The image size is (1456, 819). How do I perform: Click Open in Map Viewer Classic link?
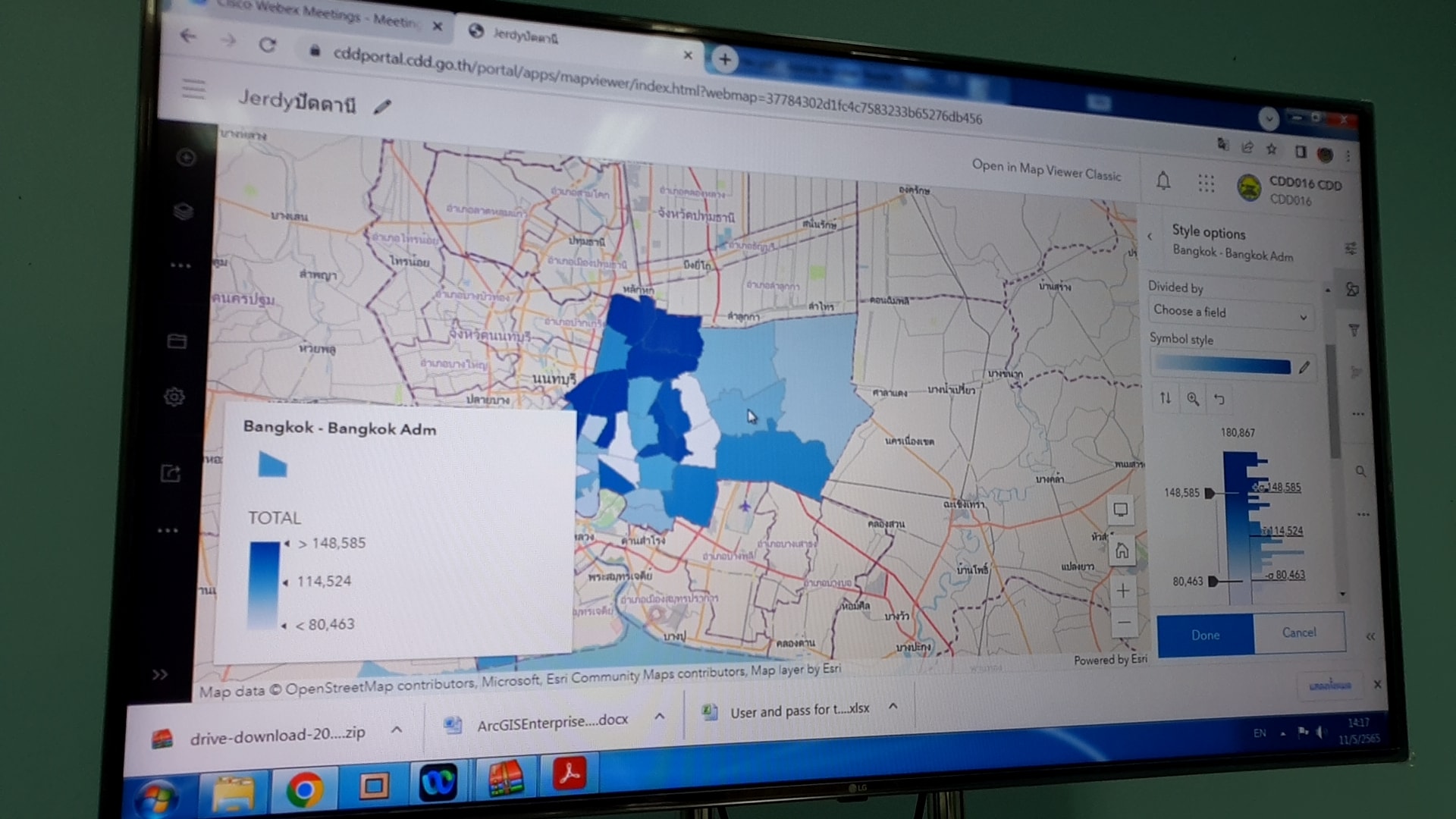click(1046, 170)
